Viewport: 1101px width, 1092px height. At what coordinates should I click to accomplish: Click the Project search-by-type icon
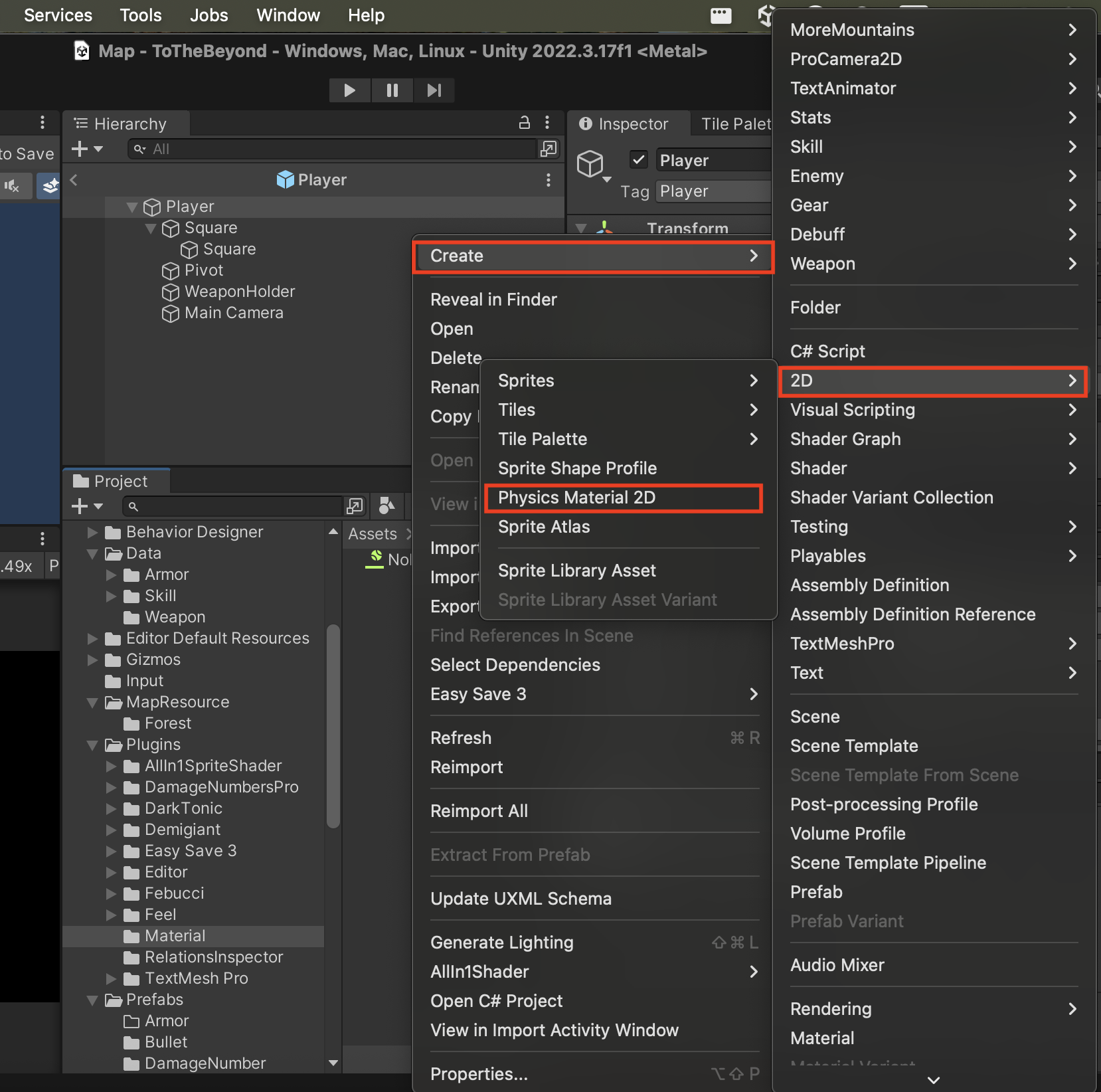(x=355, y=506)
